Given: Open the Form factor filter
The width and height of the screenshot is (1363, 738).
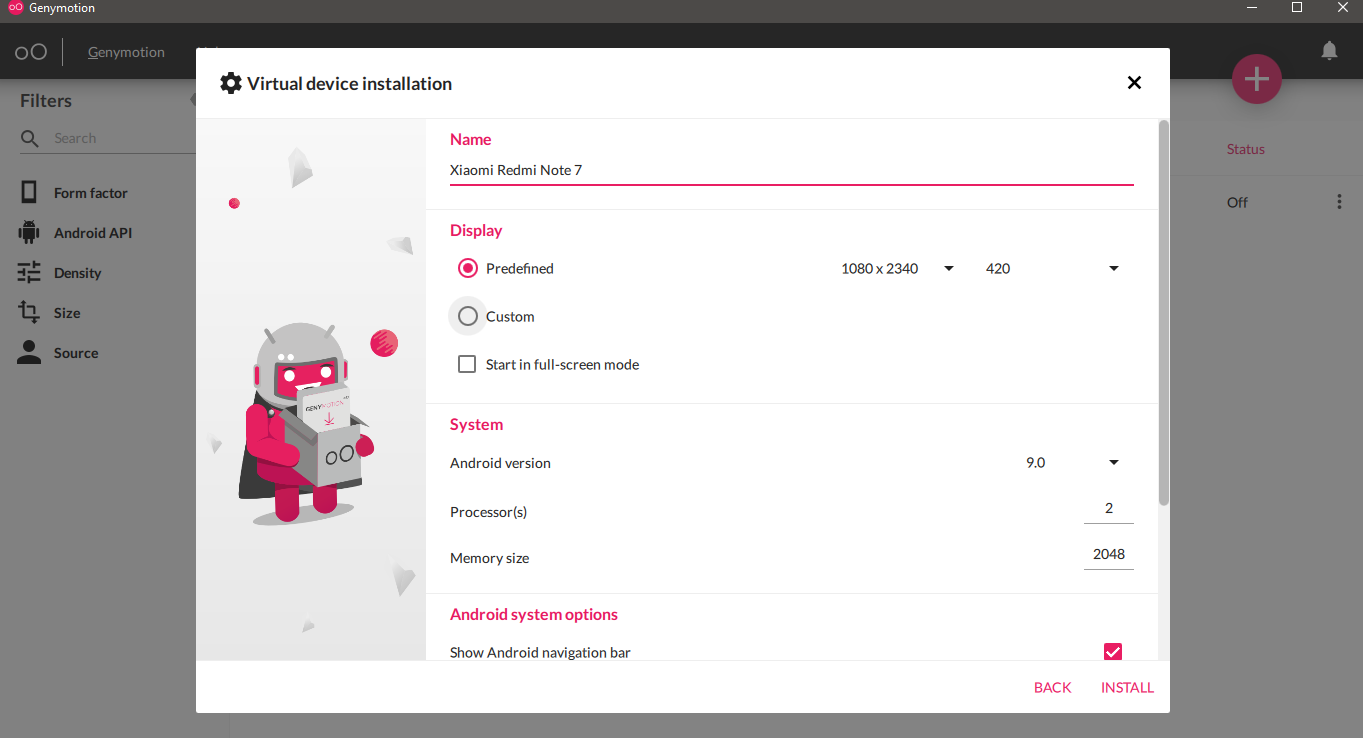Looking at the screenshot, I should [x=90, y=193].
